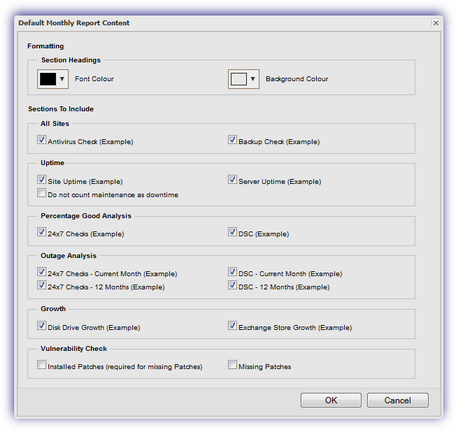
Task: Uncheck 24x7 Checks under Percentage Good Analysis
Action: point(42,232)
